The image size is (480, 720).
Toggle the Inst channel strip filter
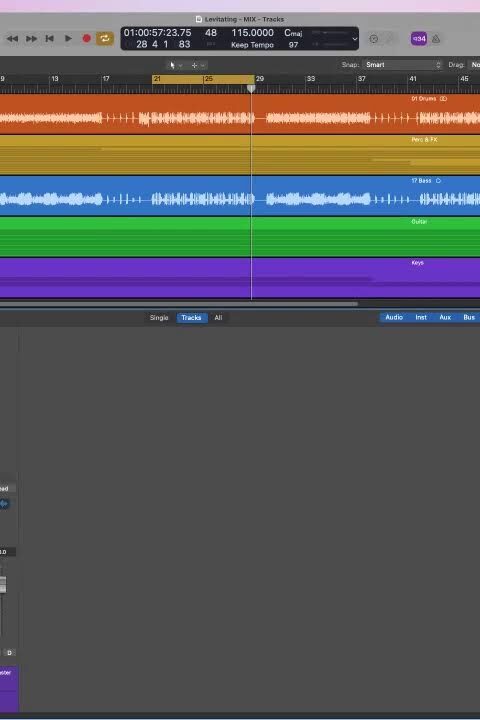[x=421, y=317]
